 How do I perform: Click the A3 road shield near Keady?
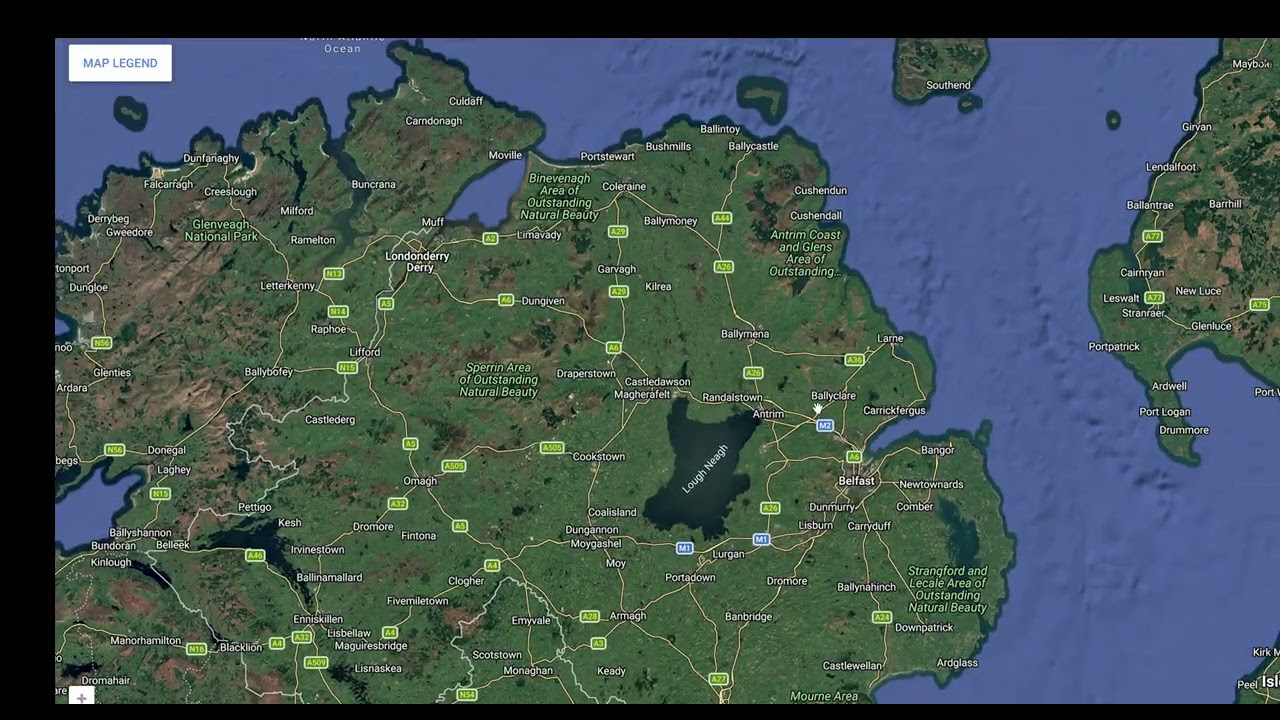[598, 643]
